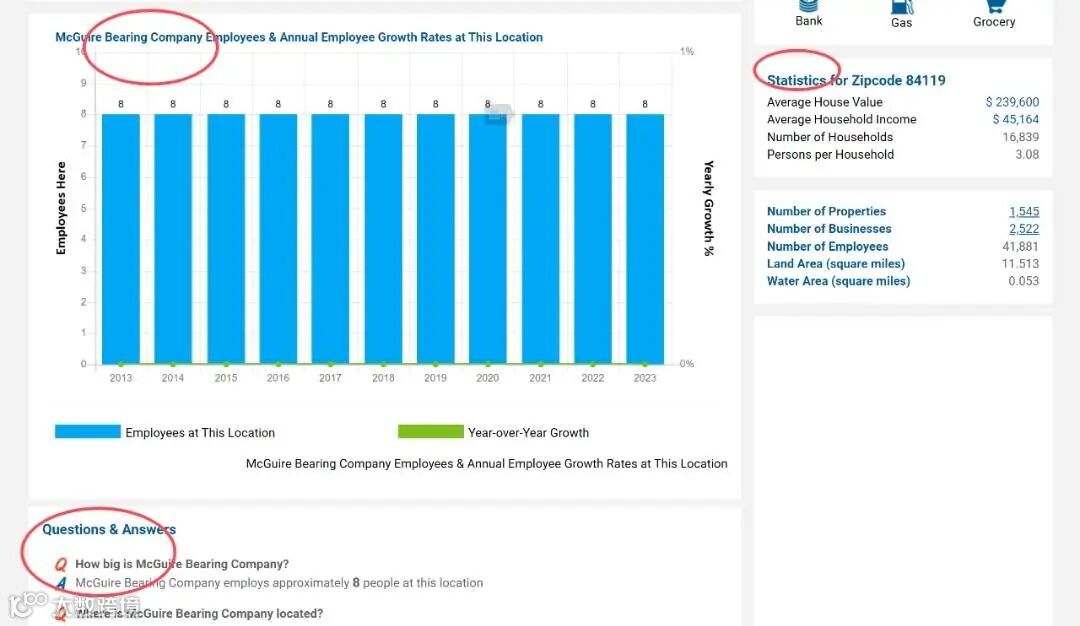Click the chart title about Employee Growth Rates
Screen dimensions: 1080x626
pyautogui.click(x=299, y=37)
